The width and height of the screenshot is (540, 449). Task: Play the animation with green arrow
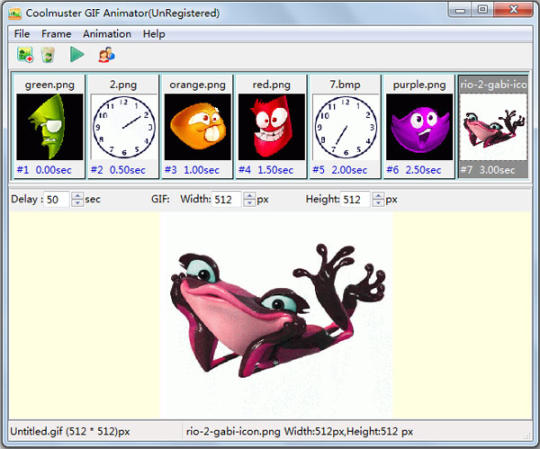pos(77,54)
